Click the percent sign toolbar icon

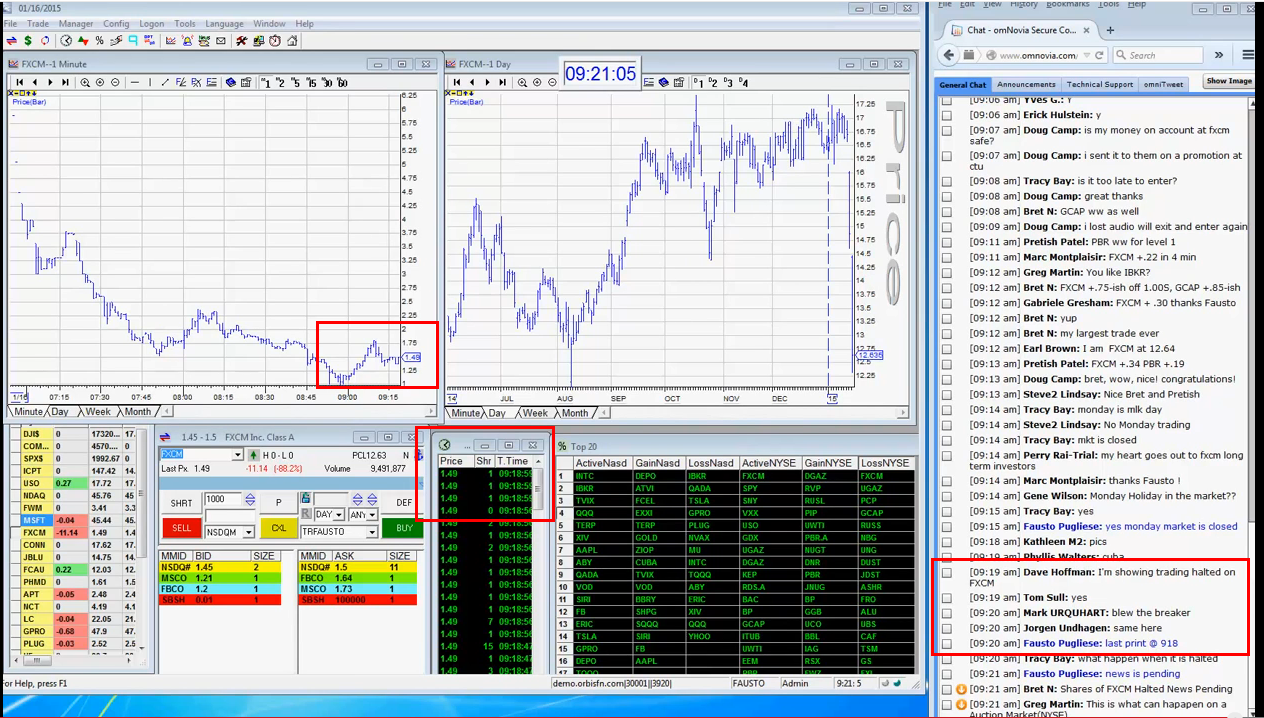pos(99,41)
